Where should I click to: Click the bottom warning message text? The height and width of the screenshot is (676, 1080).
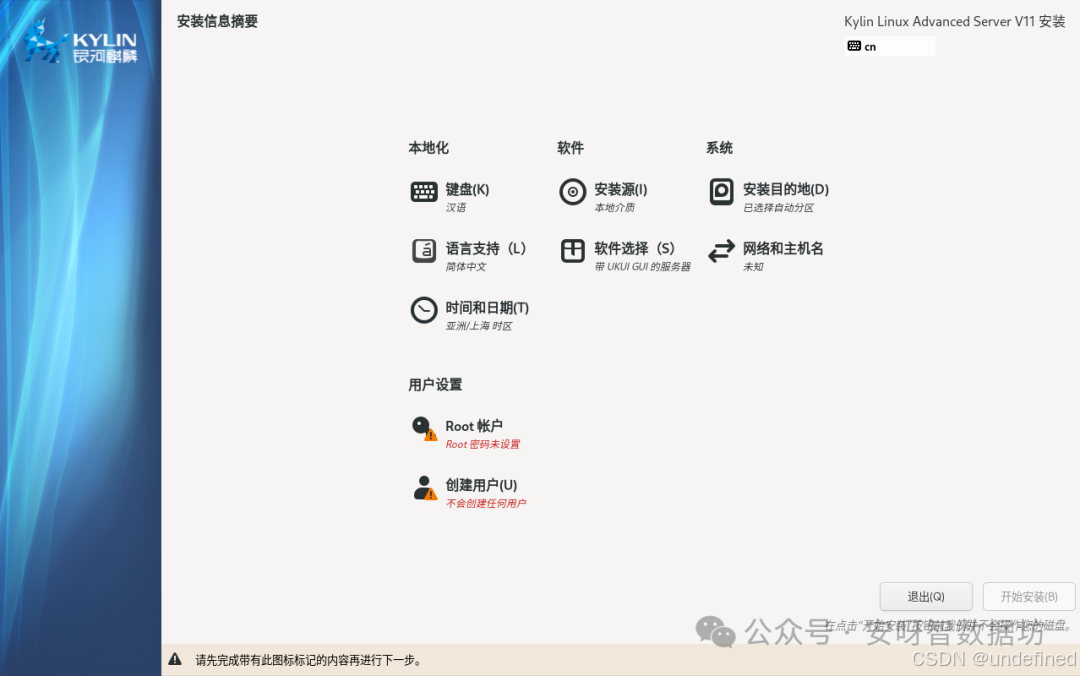[308, 660]
